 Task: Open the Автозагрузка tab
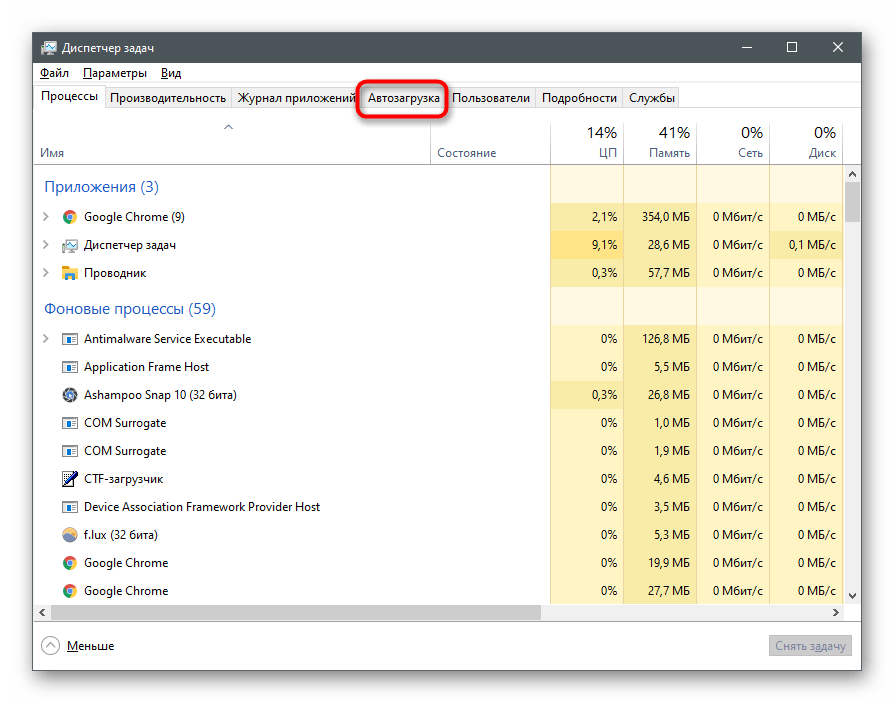click(x=403, y=98)
